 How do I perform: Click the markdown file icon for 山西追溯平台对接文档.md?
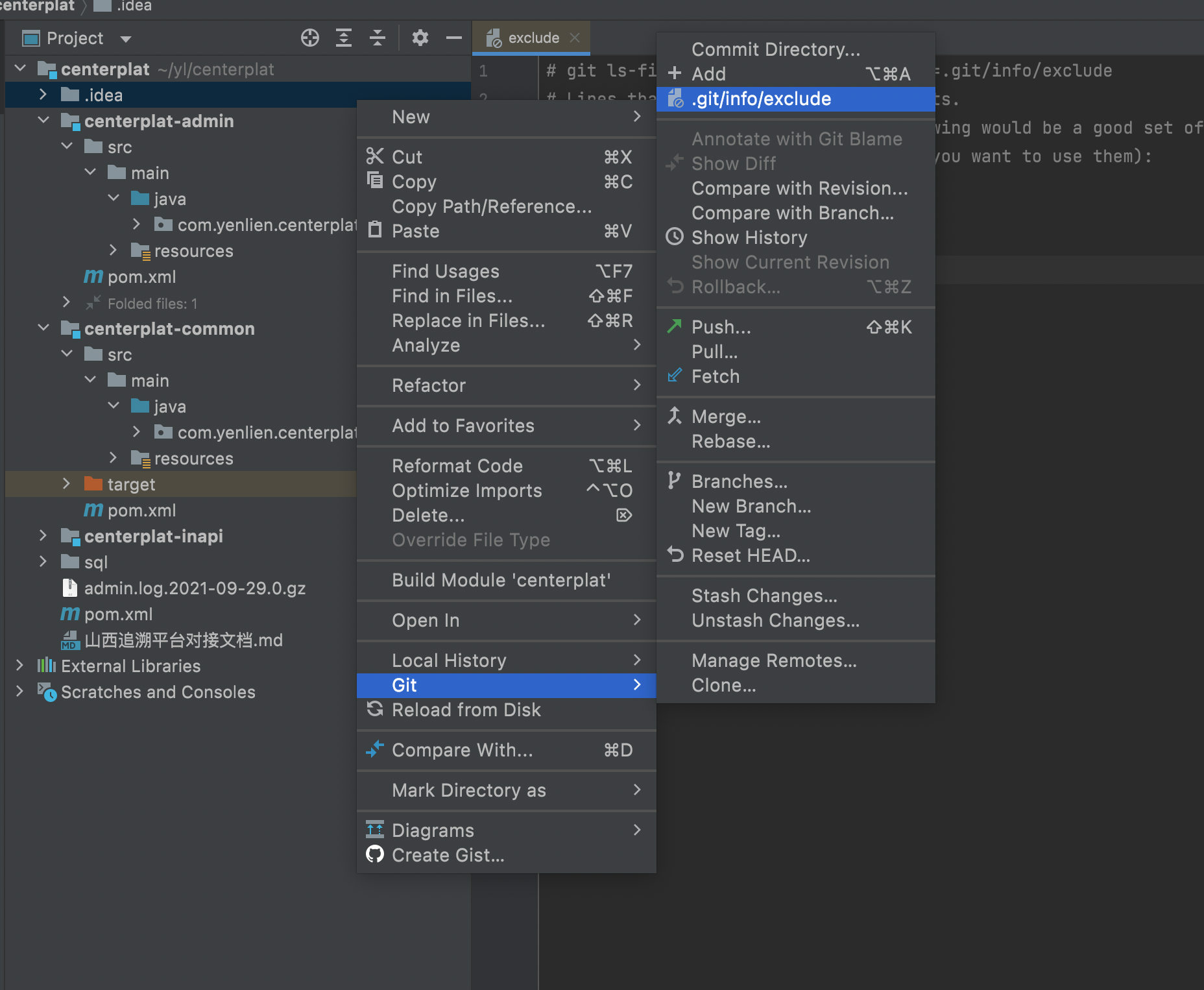pos(70,640)
